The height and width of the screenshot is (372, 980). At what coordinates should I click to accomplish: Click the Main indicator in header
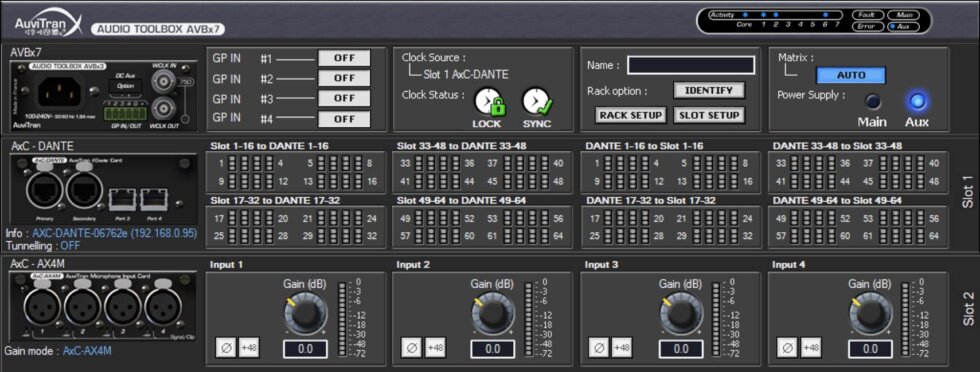[x=903, y=15]
